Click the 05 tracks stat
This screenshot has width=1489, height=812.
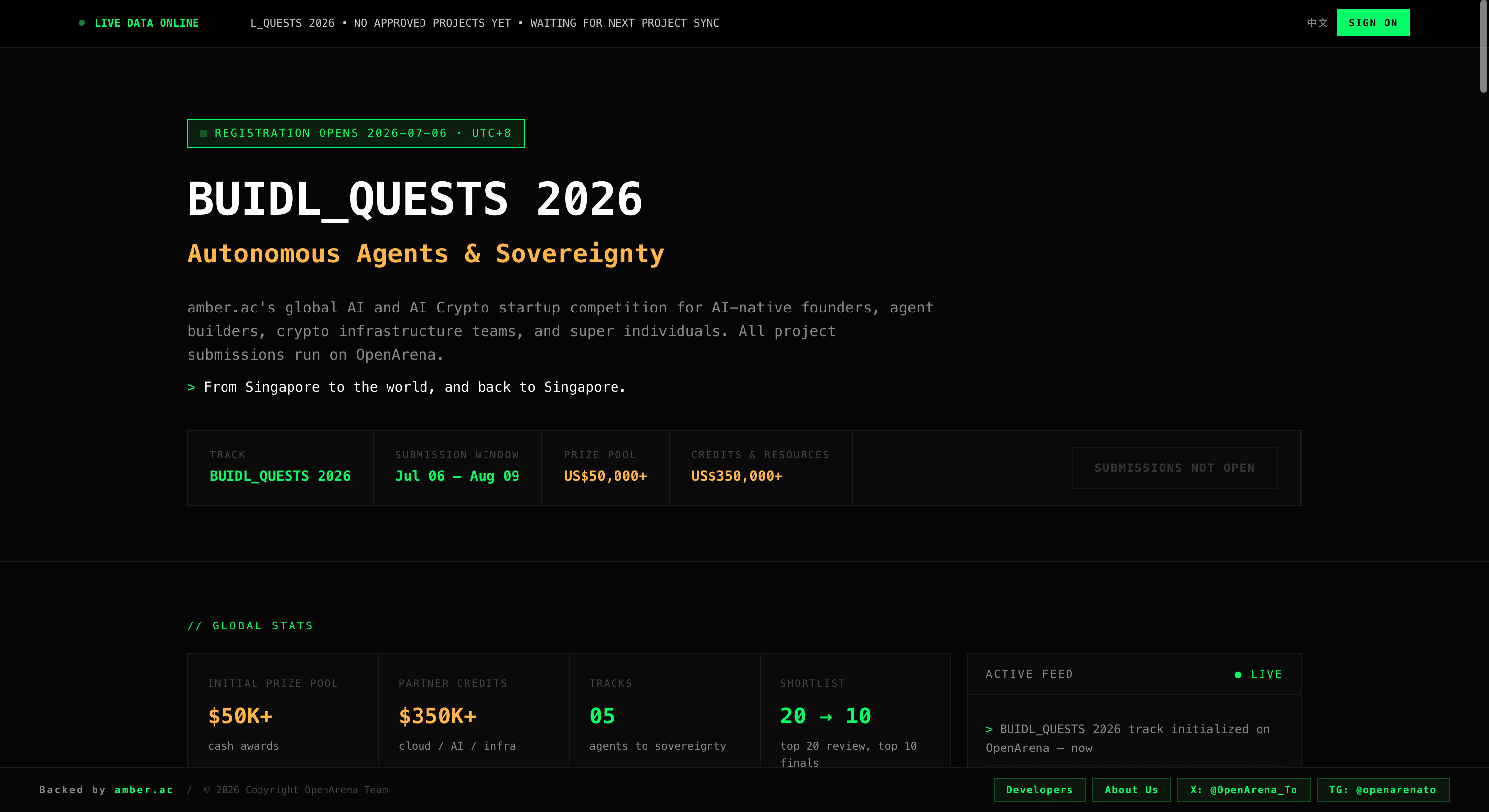coord(602,716)
